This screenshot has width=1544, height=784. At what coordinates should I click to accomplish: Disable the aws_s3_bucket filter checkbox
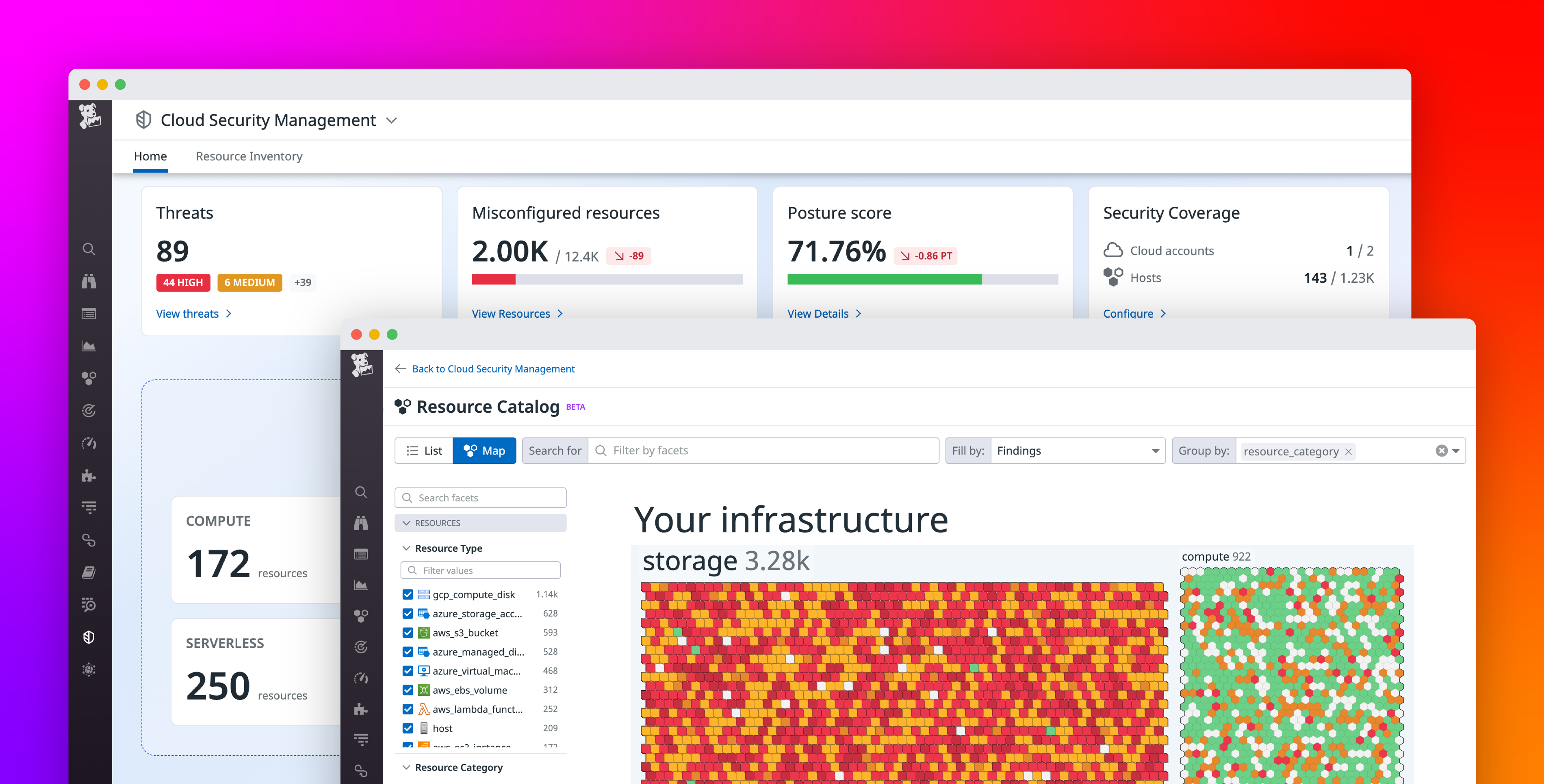[x=408, y=632]
